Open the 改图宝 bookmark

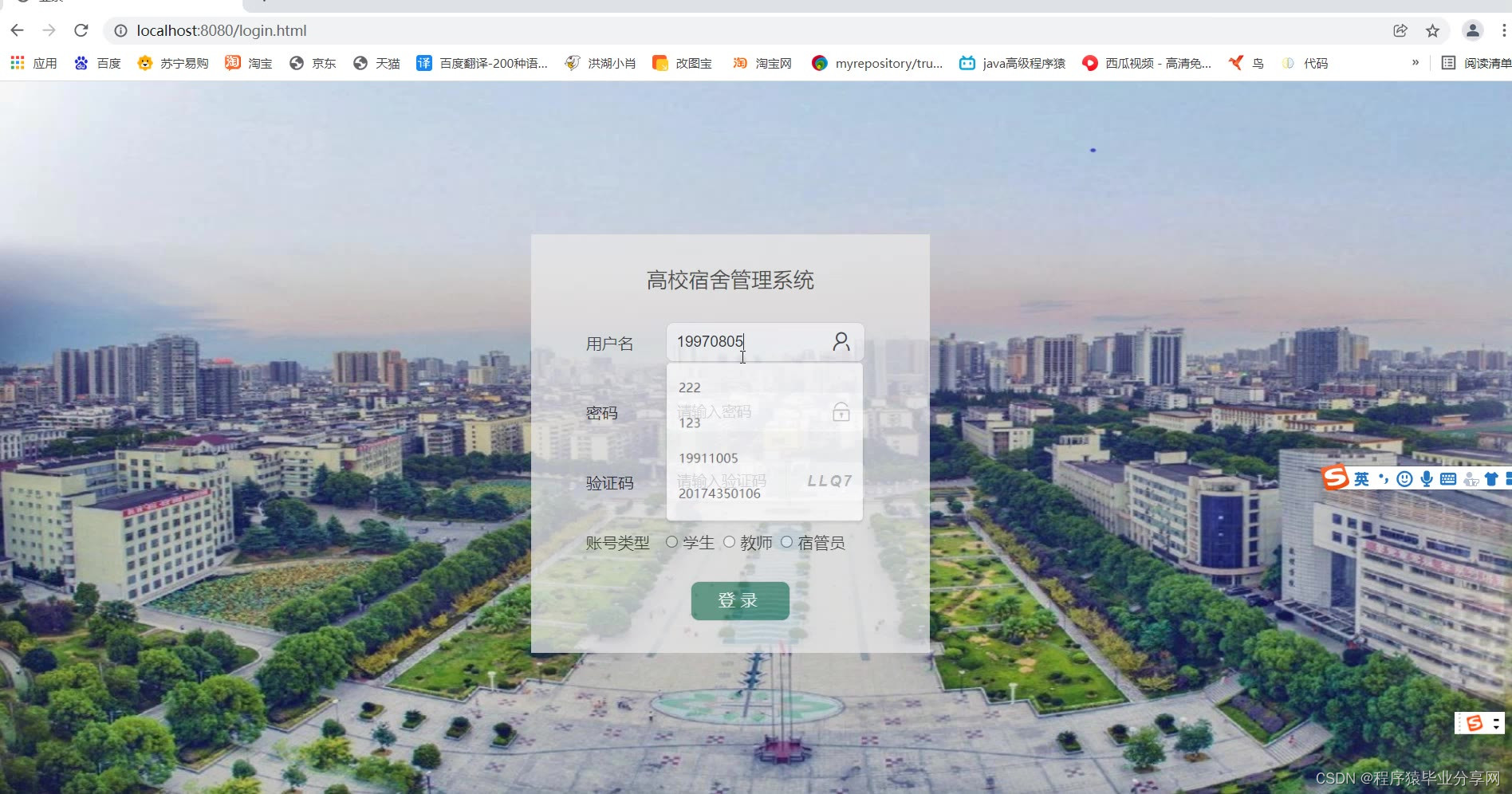click(682, 63)
